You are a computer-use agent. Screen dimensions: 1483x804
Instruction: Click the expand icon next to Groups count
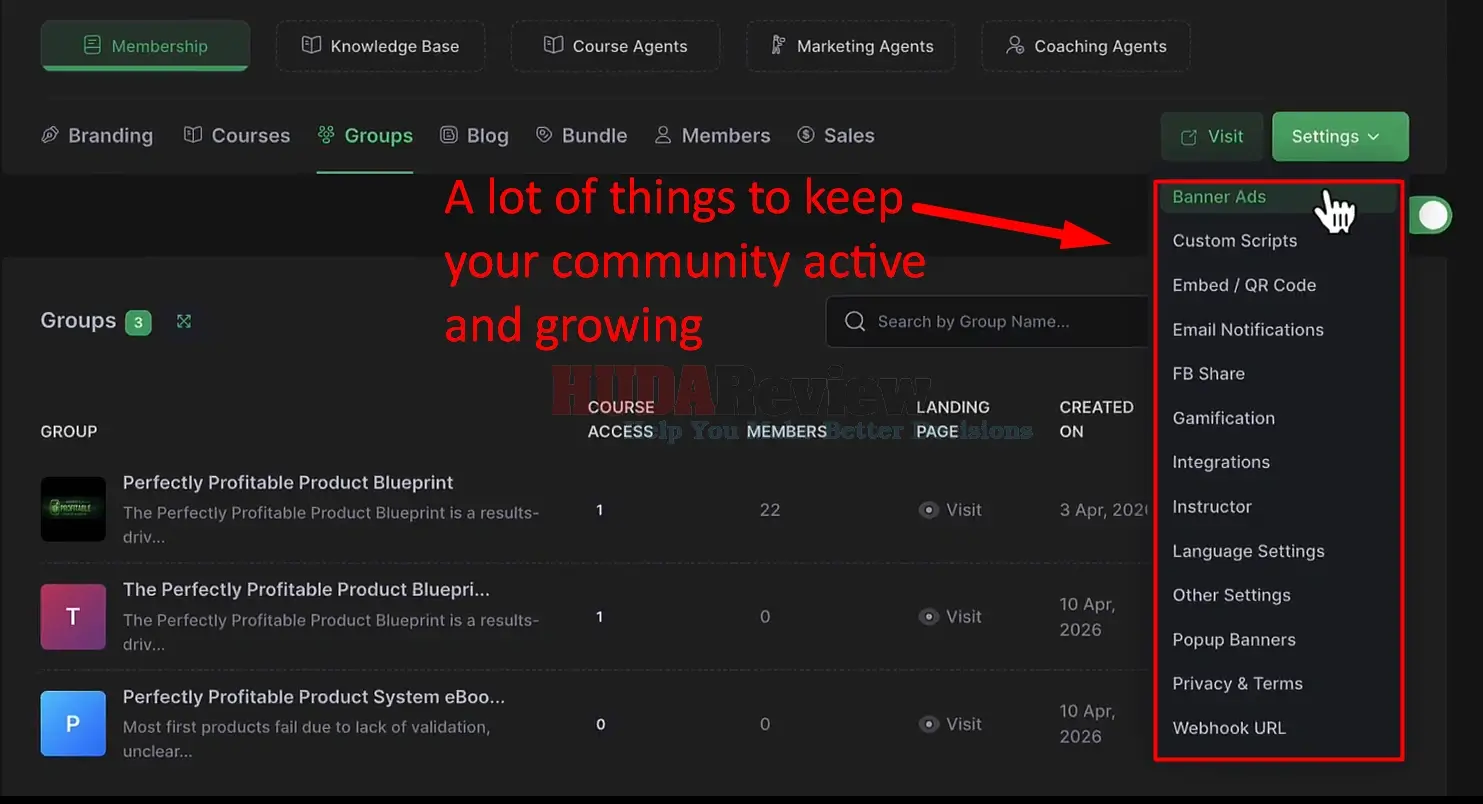click(184, 321)
